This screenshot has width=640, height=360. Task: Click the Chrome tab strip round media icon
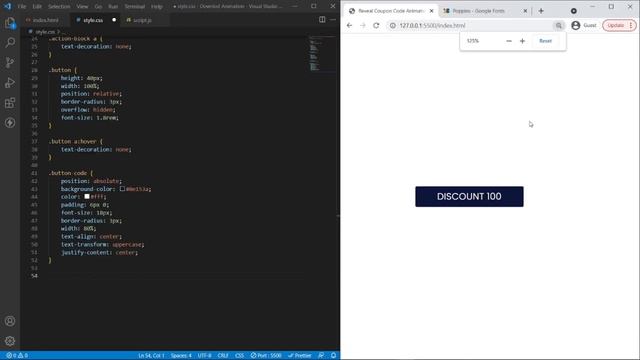point(573,11)
